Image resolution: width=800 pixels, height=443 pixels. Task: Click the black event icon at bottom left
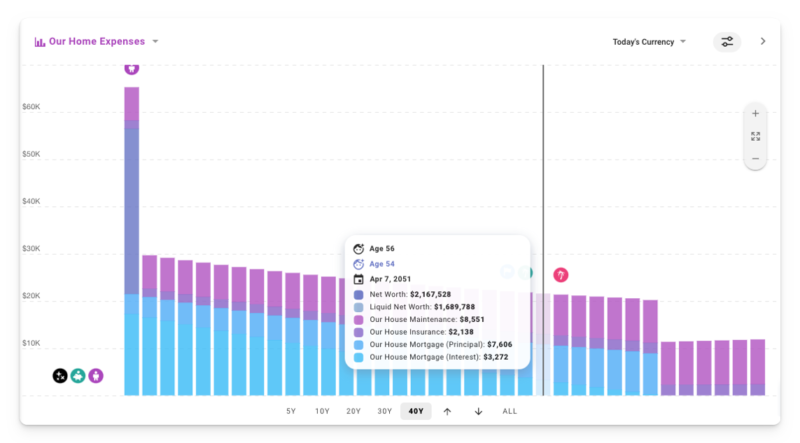[x=61, y=377]
